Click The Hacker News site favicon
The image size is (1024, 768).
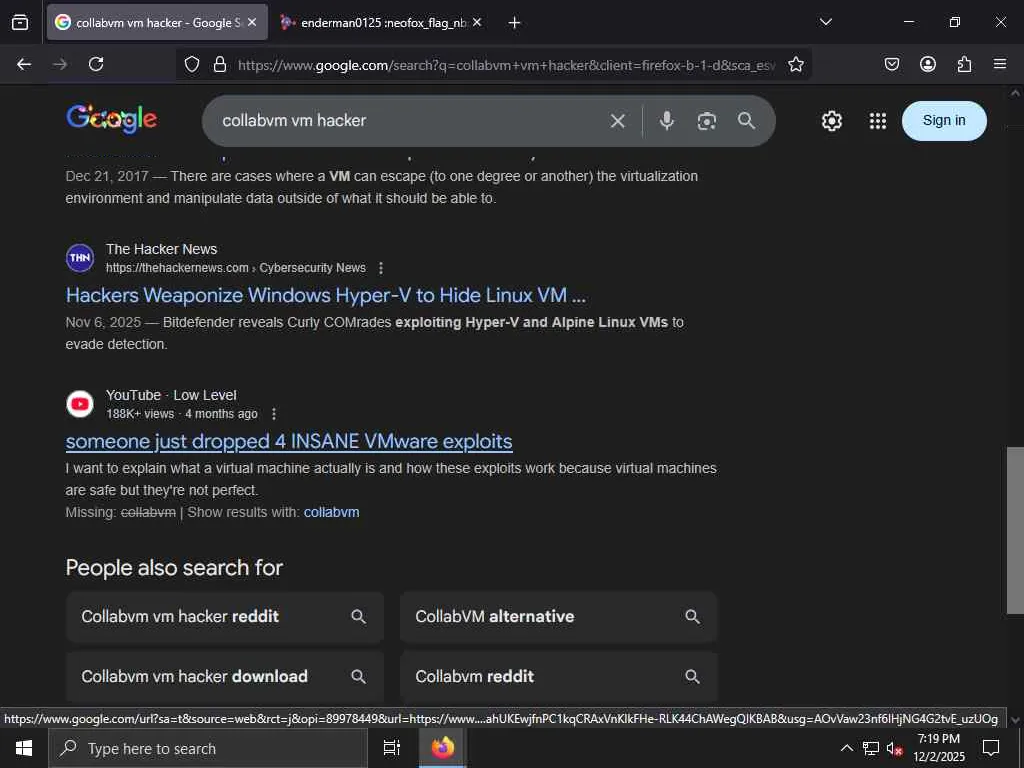click(x=80, y=258)
